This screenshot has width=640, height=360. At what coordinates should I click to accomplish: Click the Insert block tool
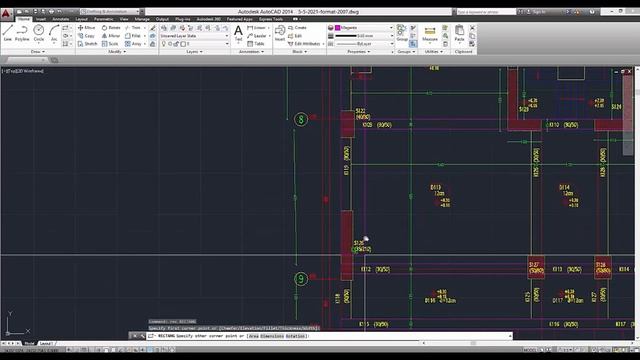(x=280, y=33)
